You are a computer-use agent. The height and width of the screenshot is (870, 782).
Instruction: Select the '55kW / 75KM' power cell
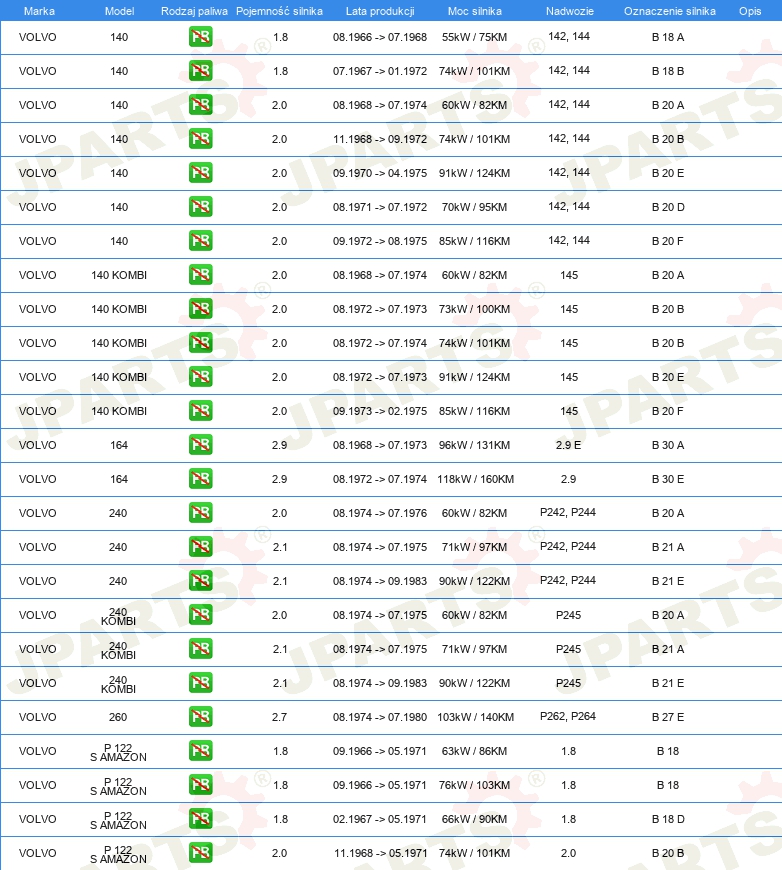(474, 37)
